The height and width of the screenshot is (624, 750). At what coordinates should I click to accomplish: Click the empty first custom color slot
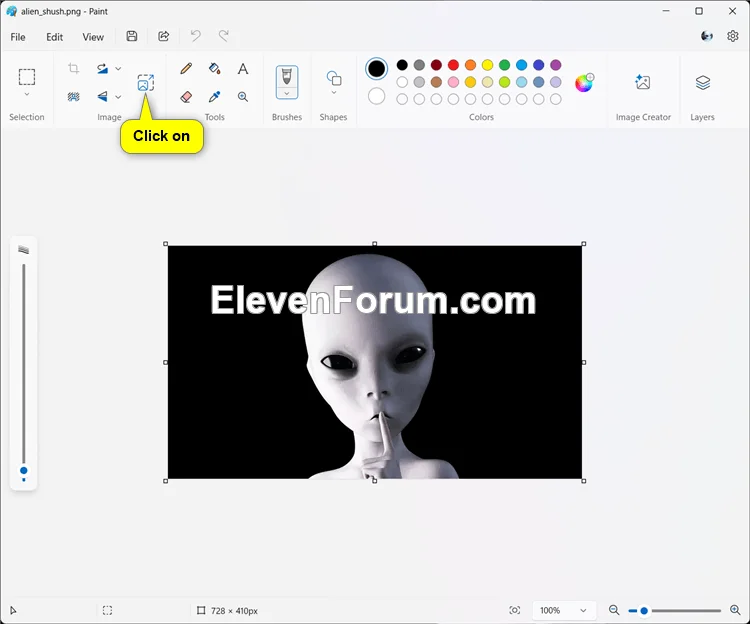(x=402, y=99)
